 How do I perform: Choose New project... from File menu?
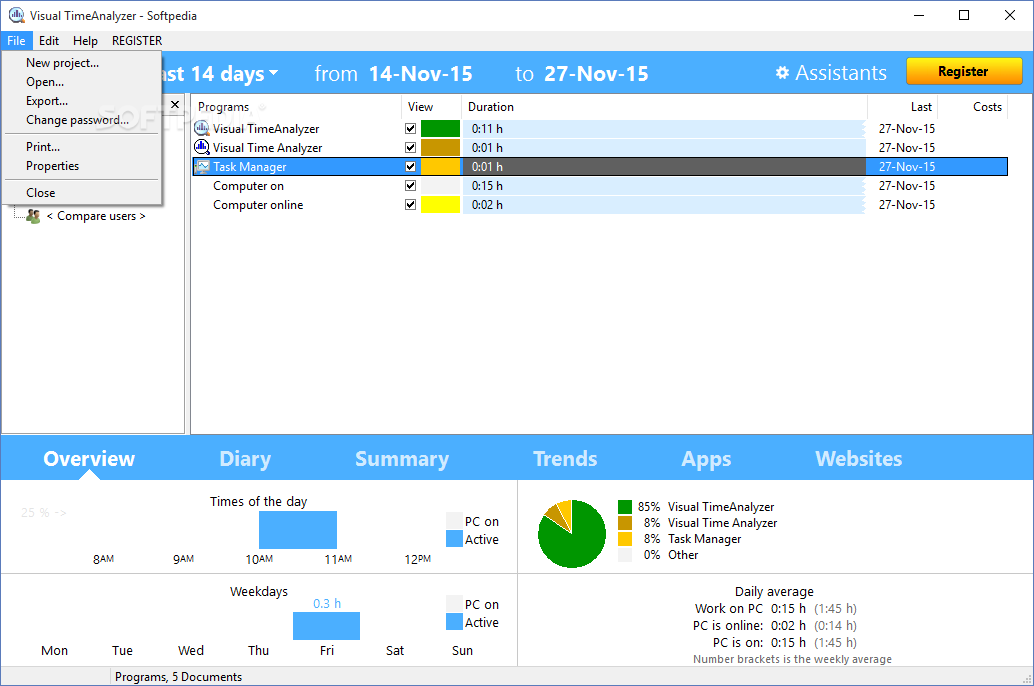click(x=82, y=63)
